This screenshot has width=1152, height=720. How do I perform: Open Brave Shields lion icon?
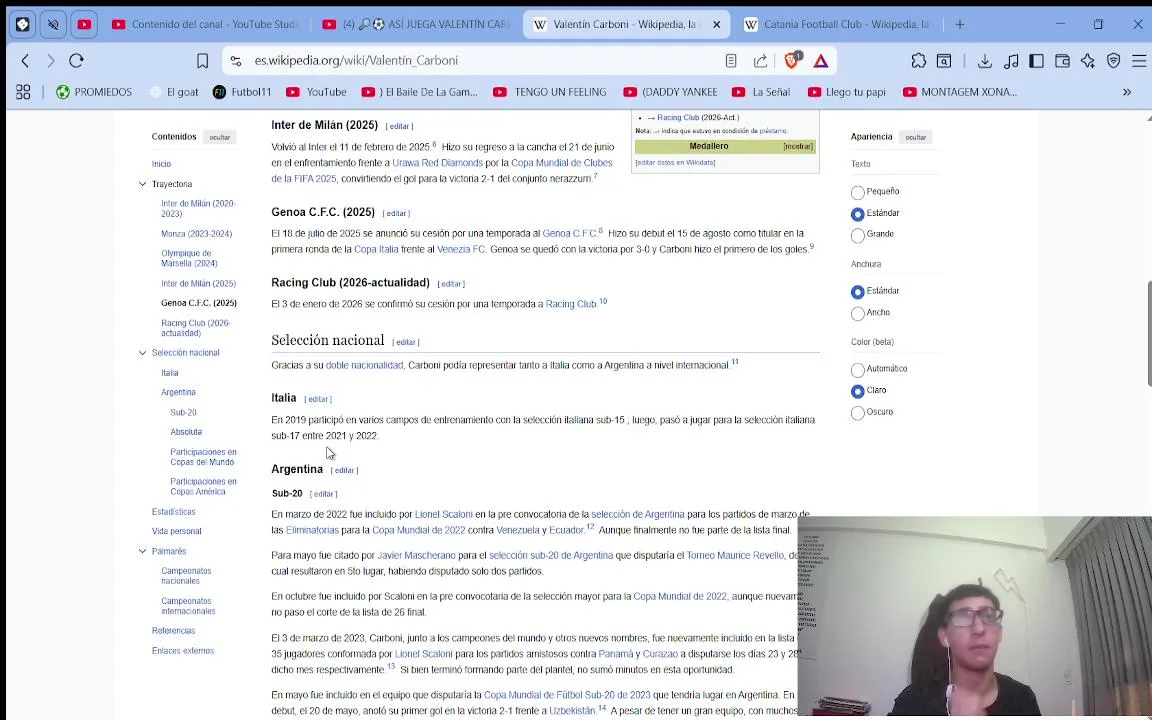(792, 60)
